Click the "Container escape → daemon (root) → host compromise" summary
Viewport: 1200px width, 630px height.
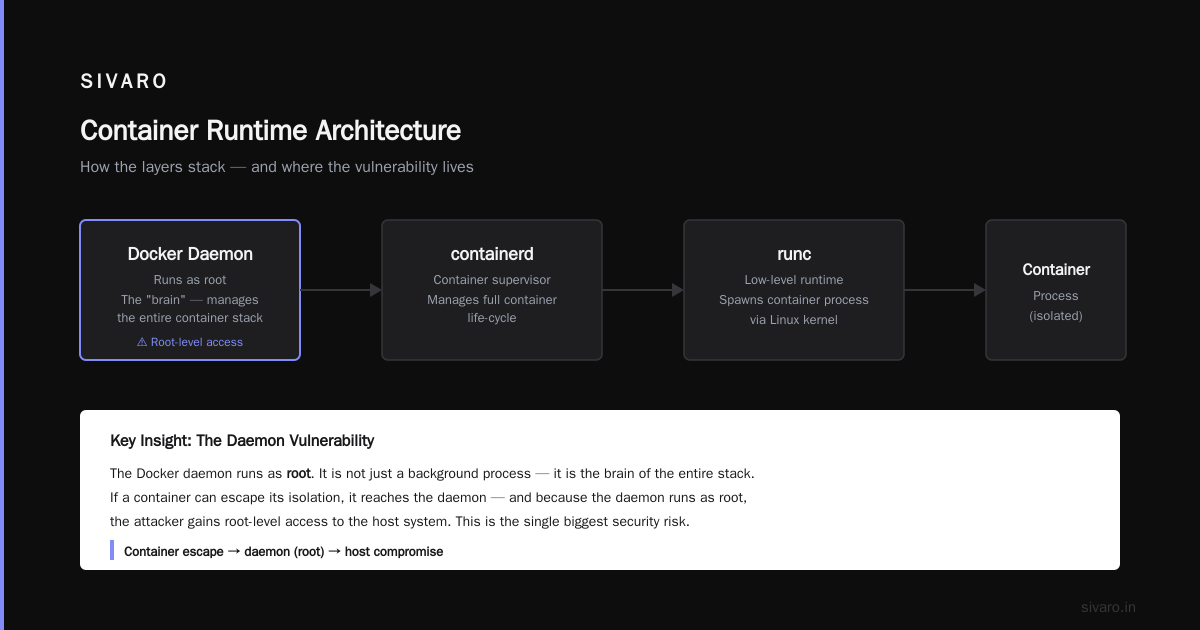pos(283,551)
